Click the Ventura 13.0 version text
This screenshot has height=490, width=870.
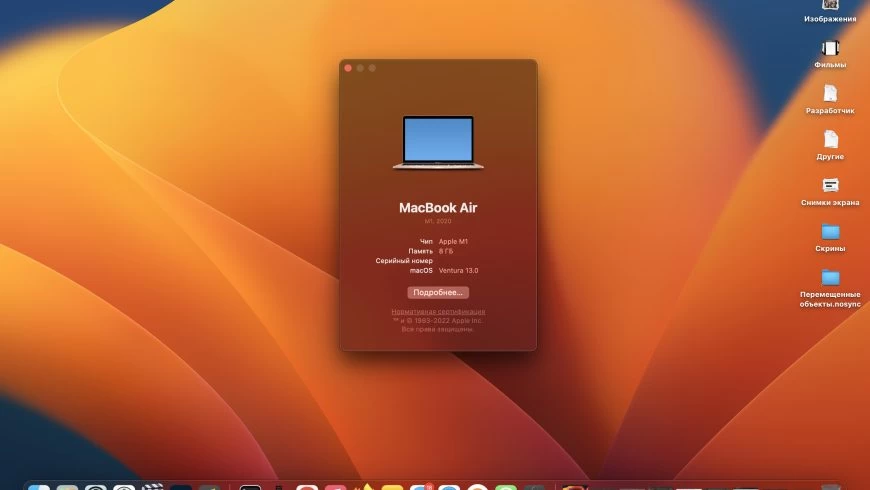pyautogui.click(x=458, y=271)
